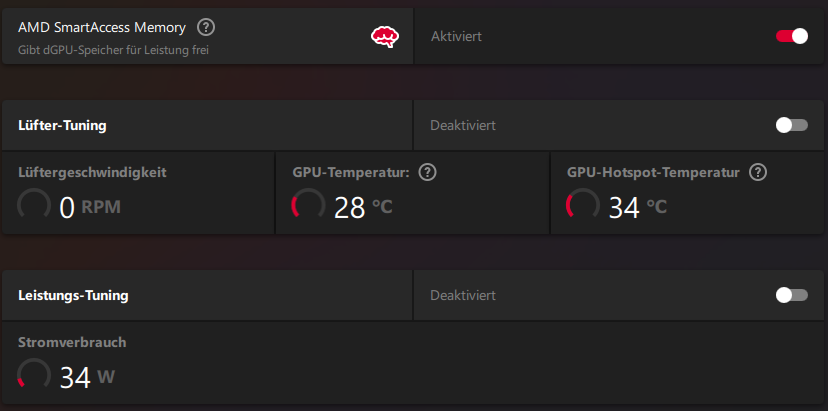
Task: Click the AMD SmartAccess Memory help icon
Action: pos(206,27)
